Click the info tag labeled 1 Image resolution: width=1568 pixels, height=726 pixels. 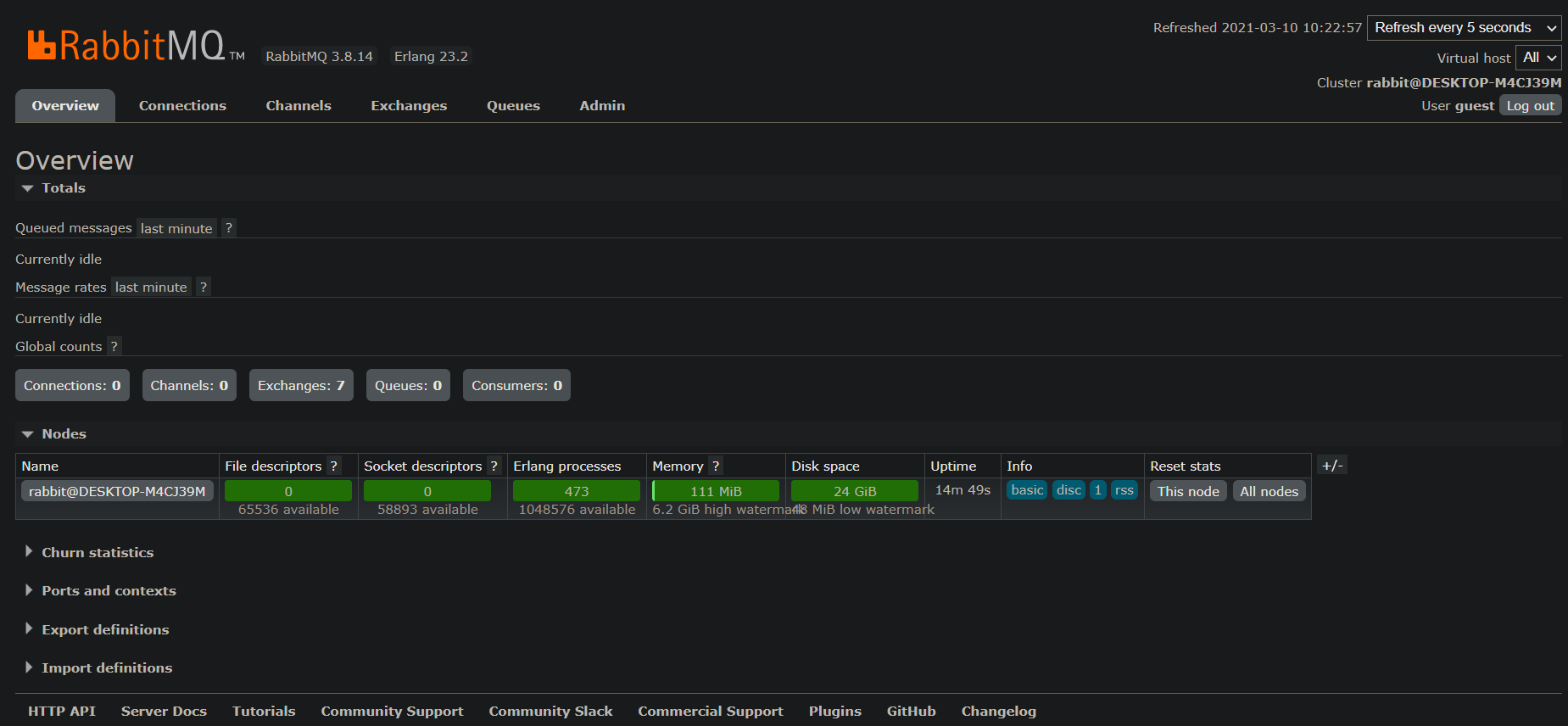tap(1098, 490)
